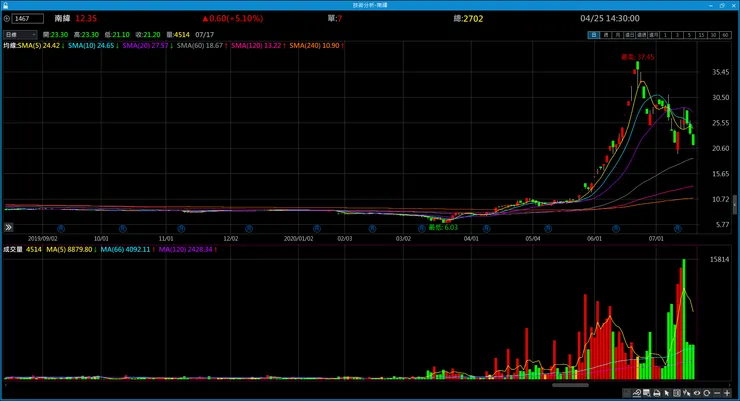Click the price change ▲0.60(+5.10%) value
Screen dimensions: 740x401
tap(233, 18)
